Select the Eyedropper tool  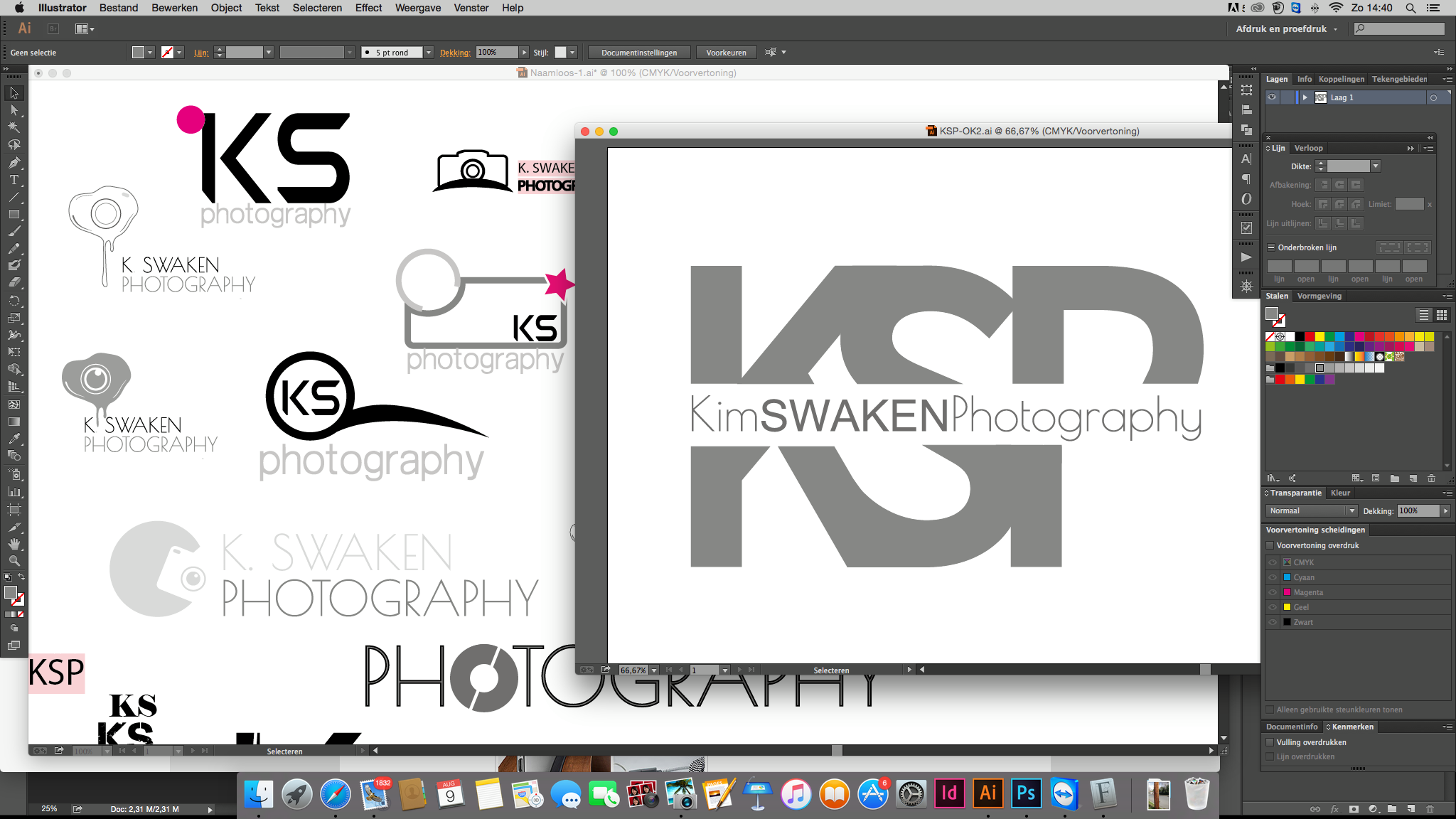point(14,439)
